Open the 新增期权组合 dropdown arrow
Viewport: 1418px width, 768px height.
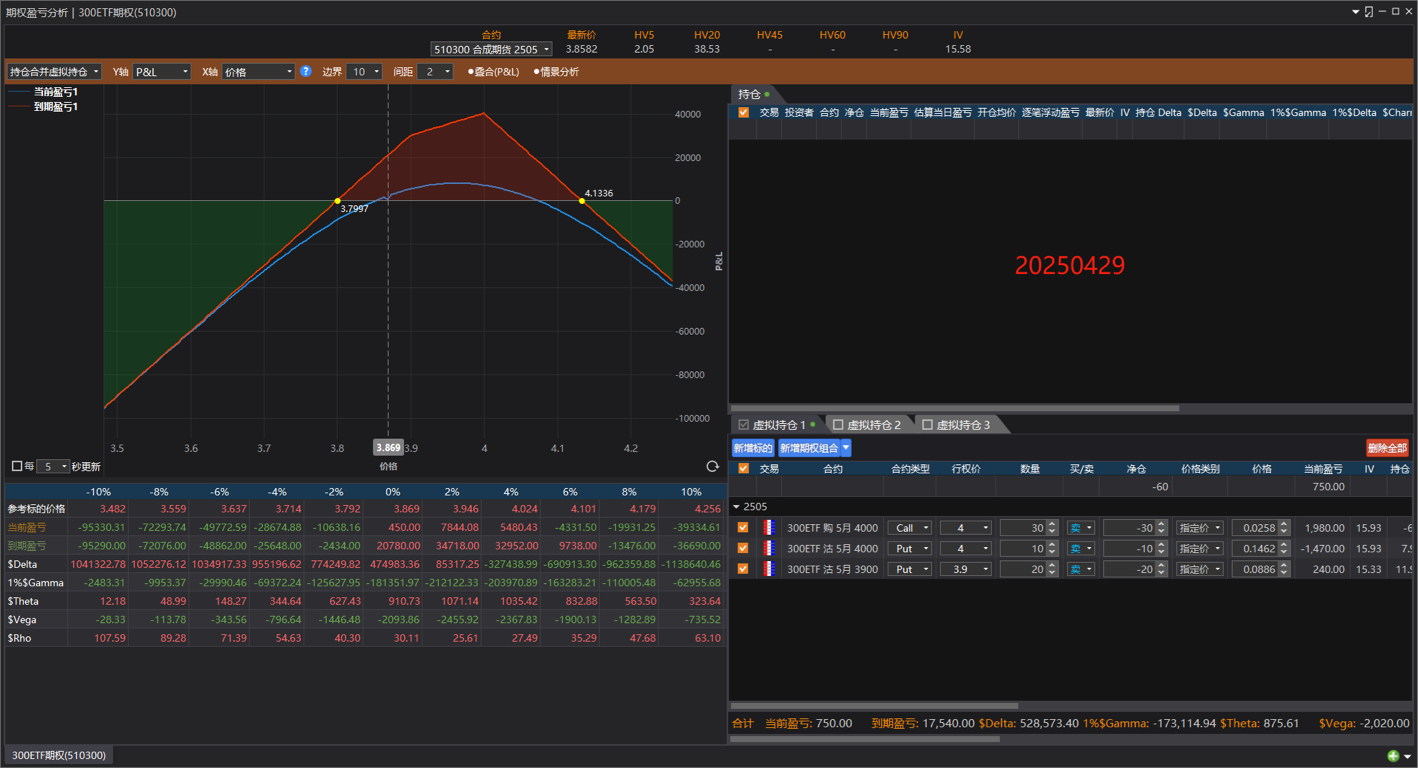click(x=846, y=448)
